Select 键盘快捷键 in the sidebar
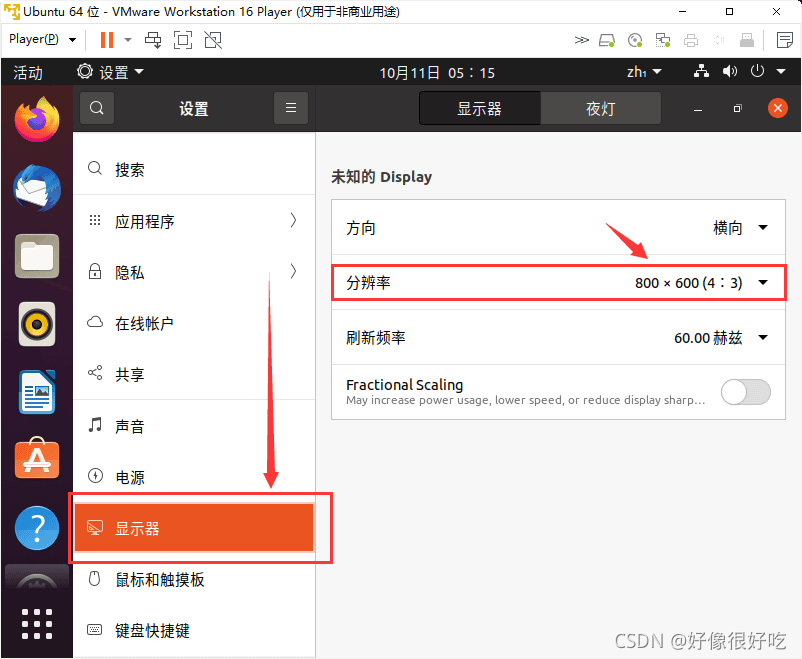Viewport: 802px width, 659px height. 194,630
